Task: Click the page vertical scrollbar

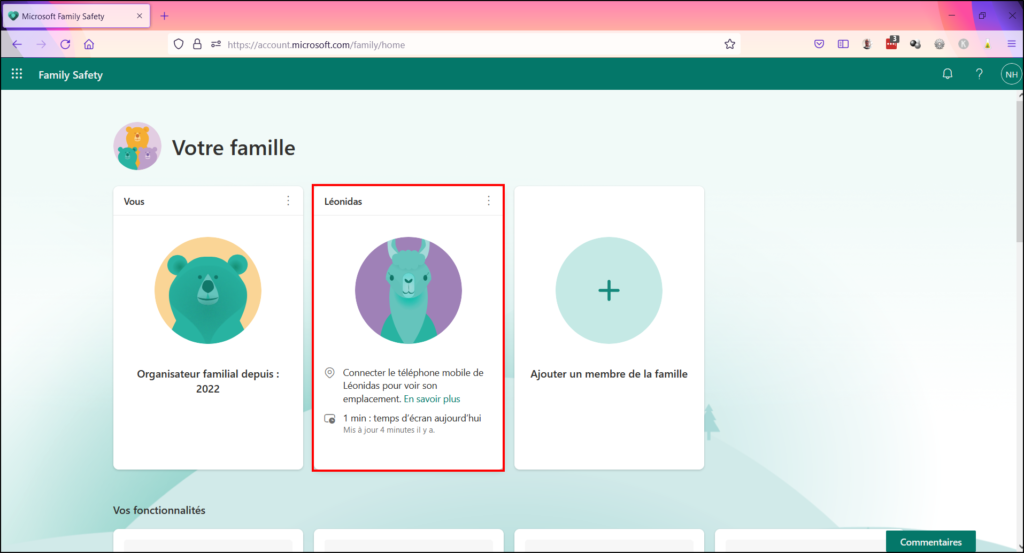Action: [x=1019, y=170]
